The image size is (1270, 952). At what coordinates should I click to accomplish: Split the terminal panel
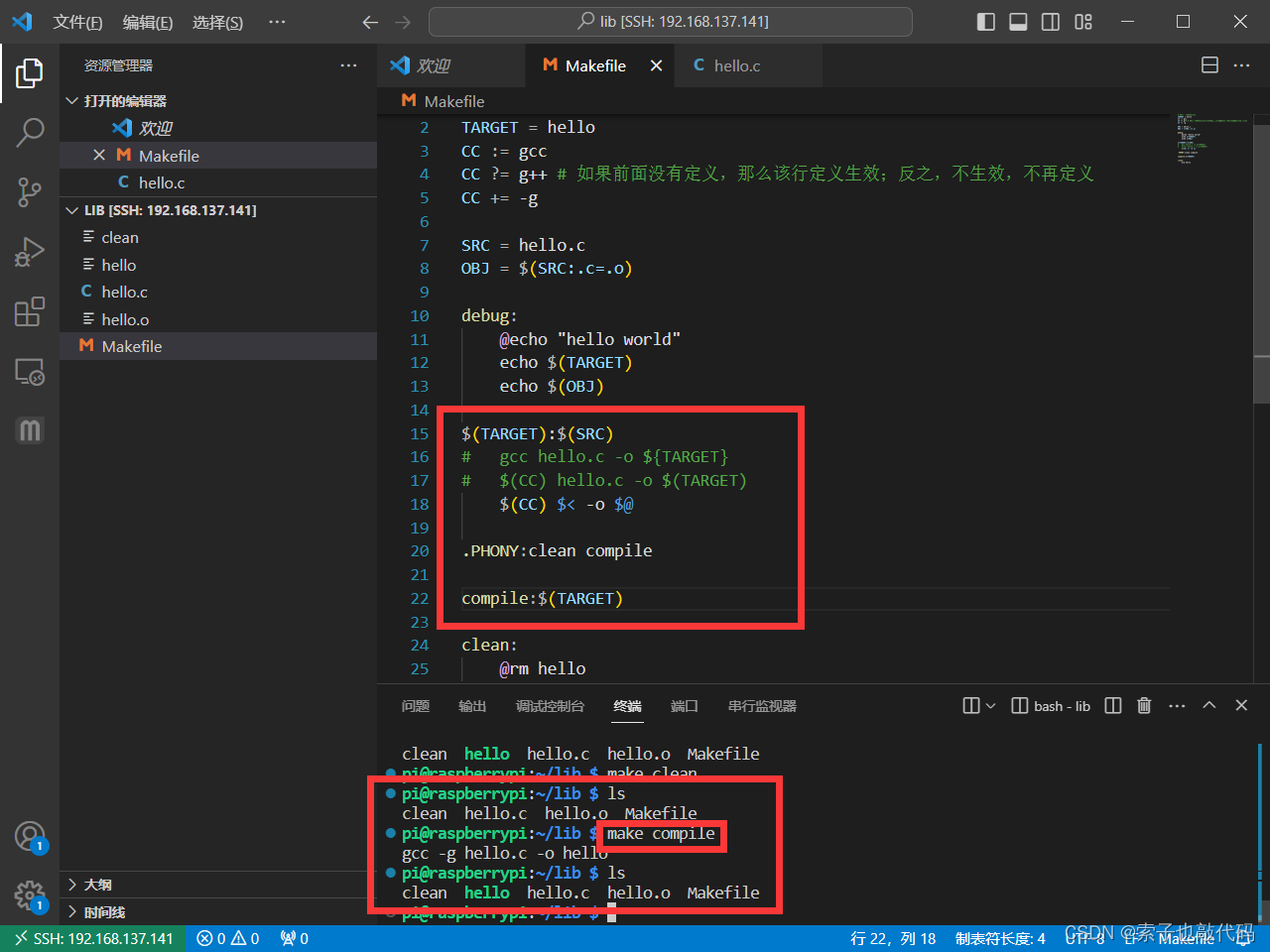(x=1113, y=706)
